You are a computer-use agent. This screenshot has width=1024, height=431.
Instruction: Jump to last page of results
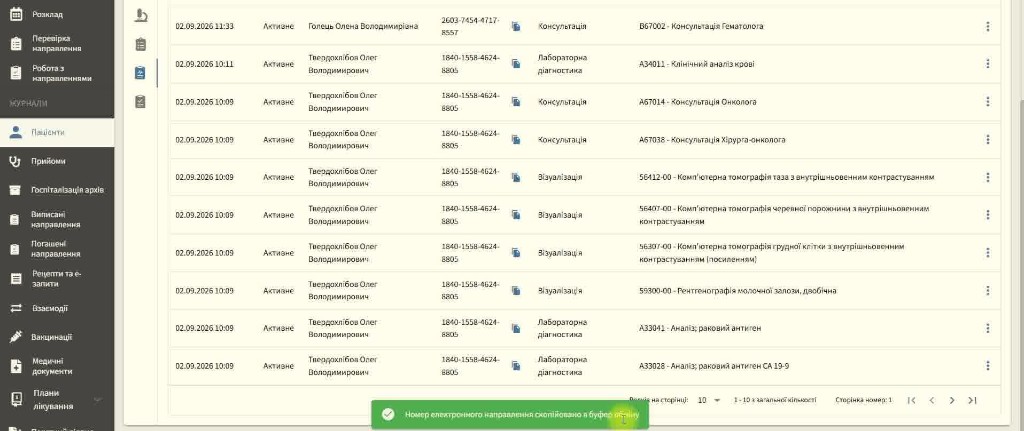point(972,400)
